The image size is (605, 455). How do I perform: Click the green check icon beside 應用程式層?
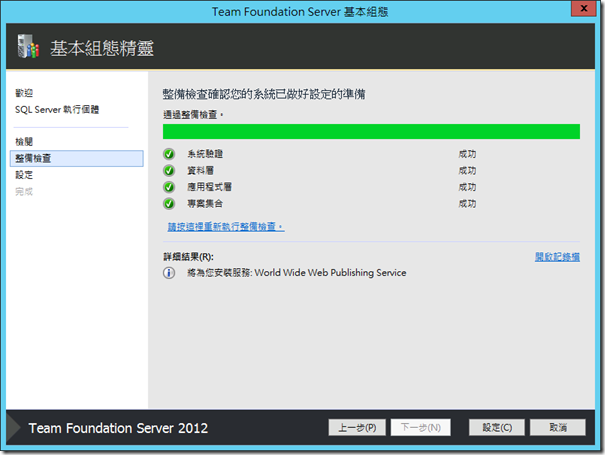(x=169, y=187)
